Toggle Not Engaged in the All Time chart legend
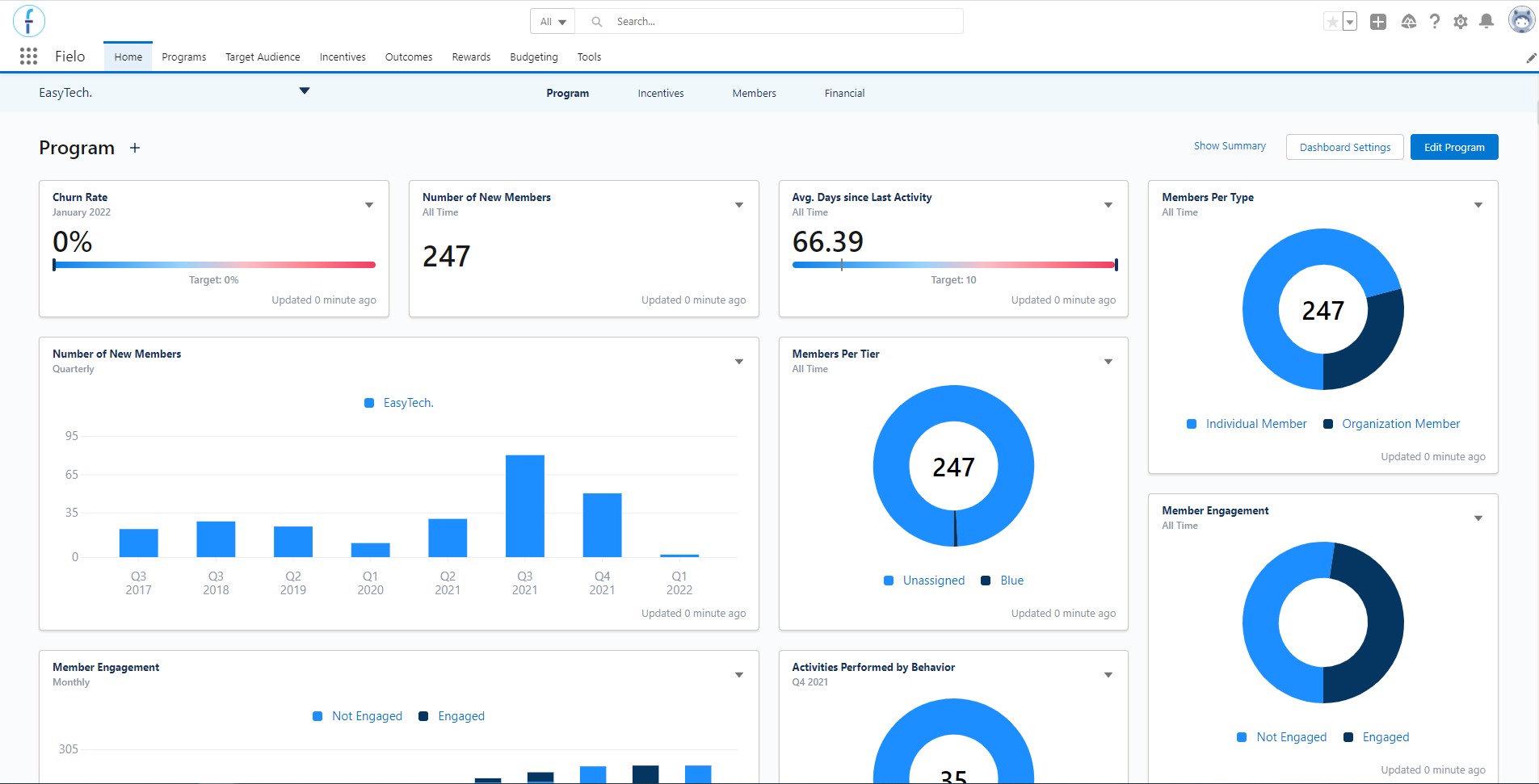 [1282, 737]
